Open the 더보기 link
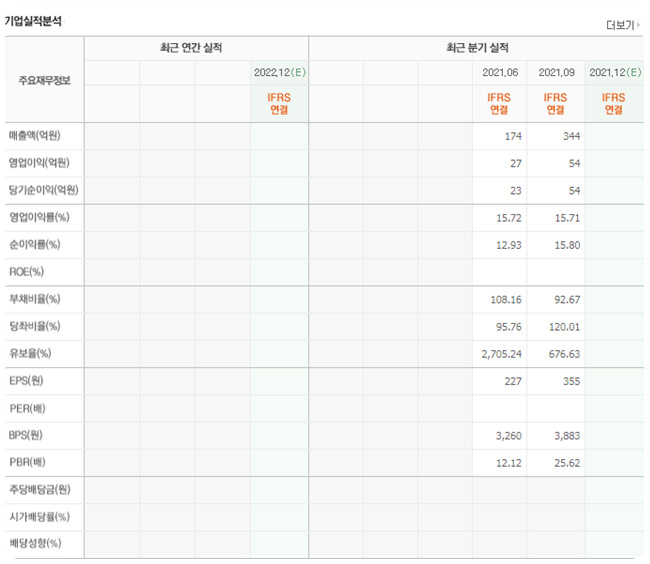This screenshot has height=564, width=650. coord(622,25)
